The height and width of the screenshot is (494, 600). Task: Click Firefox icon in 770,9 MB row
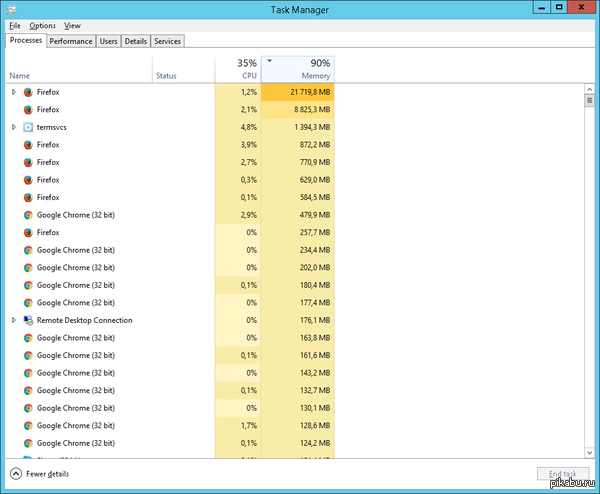[28, 163]
